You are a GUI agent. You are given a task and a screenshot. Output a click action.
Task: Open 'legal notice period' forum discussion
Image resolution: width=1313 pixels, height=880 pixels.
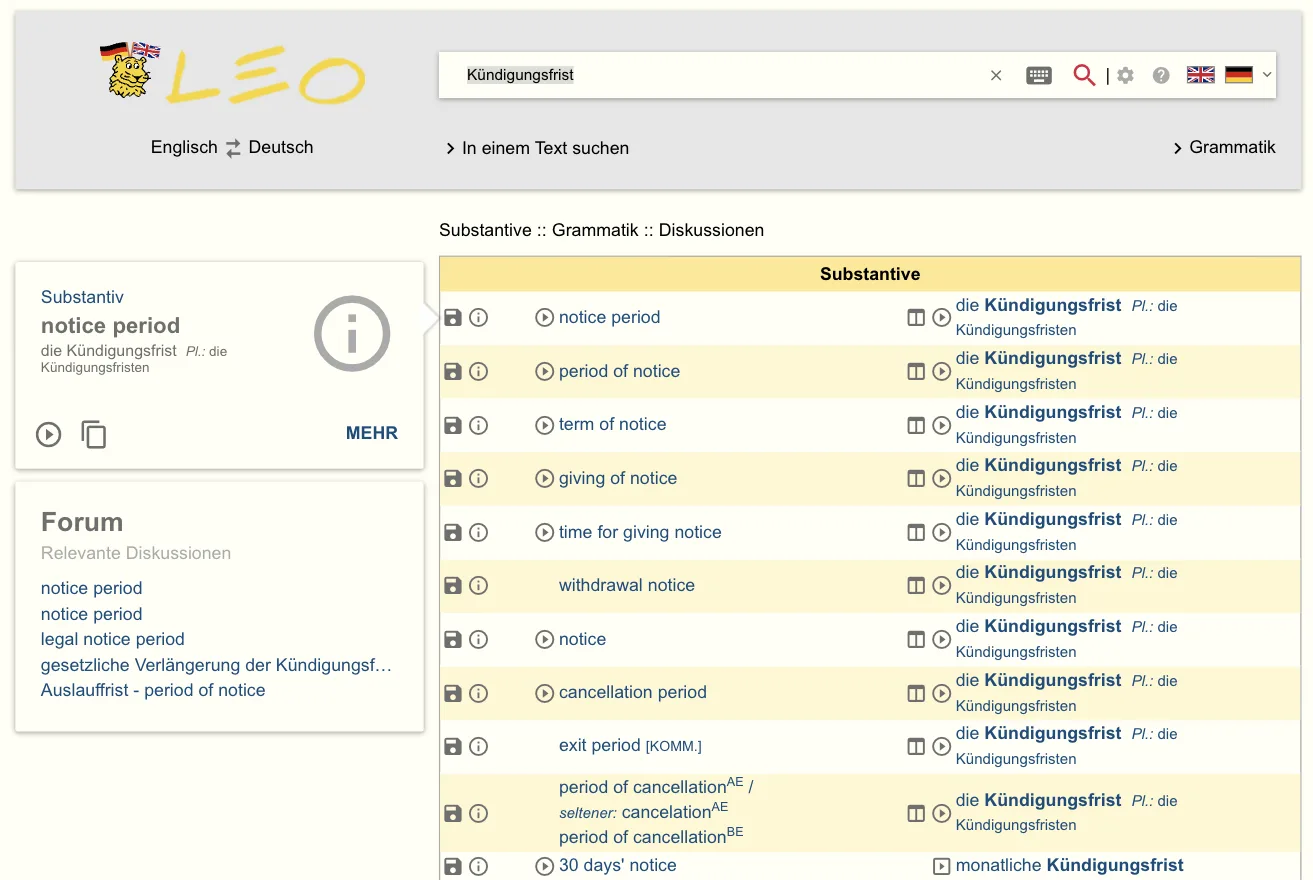[x=113, y=639]
